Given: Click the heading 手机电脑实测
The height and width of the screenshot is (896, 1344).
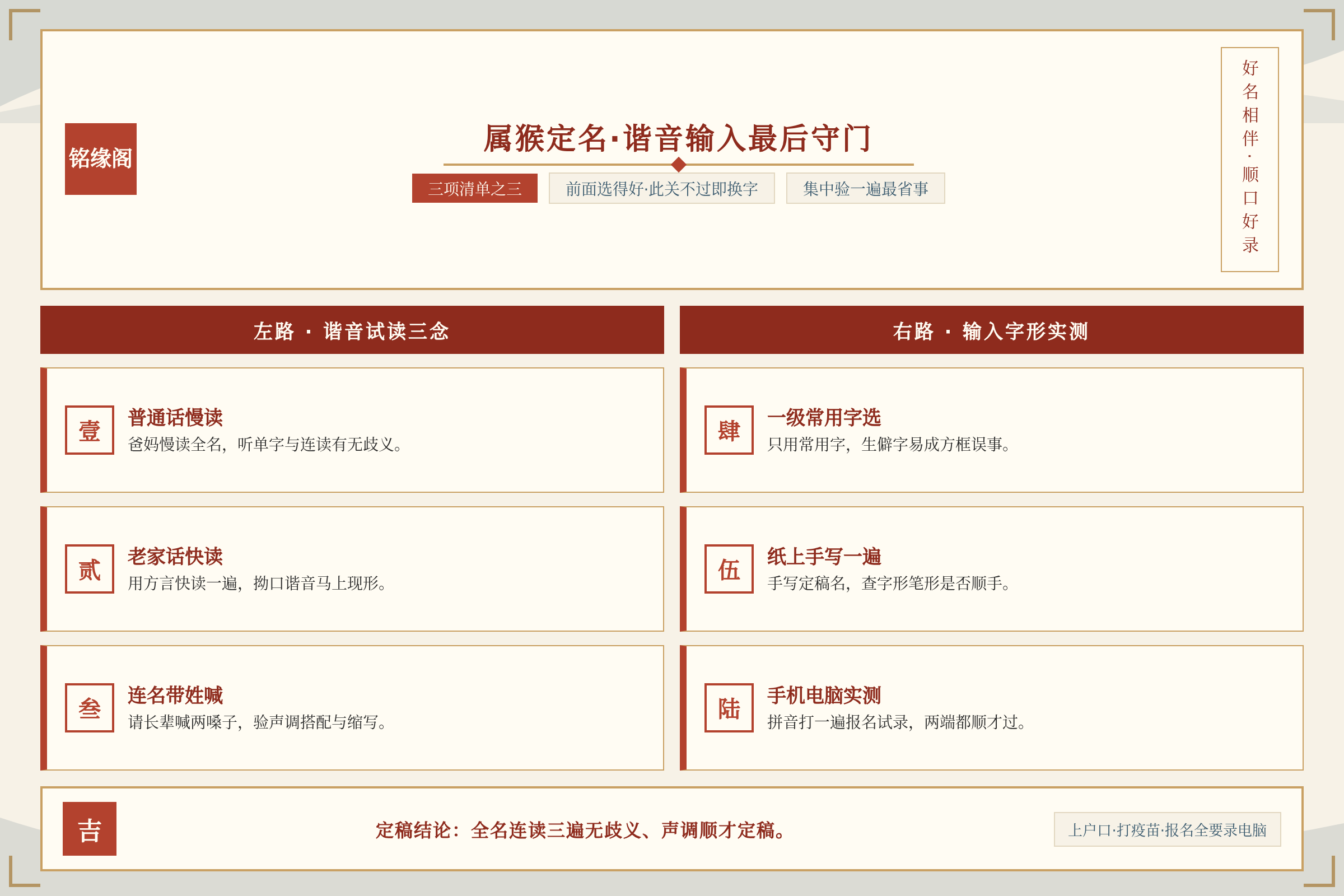Looking at the screenshot, I should pos(824,696).
